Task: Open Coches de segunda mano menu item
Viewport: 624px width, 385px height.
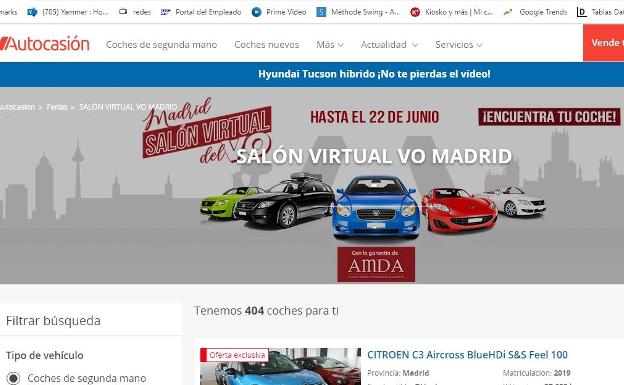Action: pos(162,45)
